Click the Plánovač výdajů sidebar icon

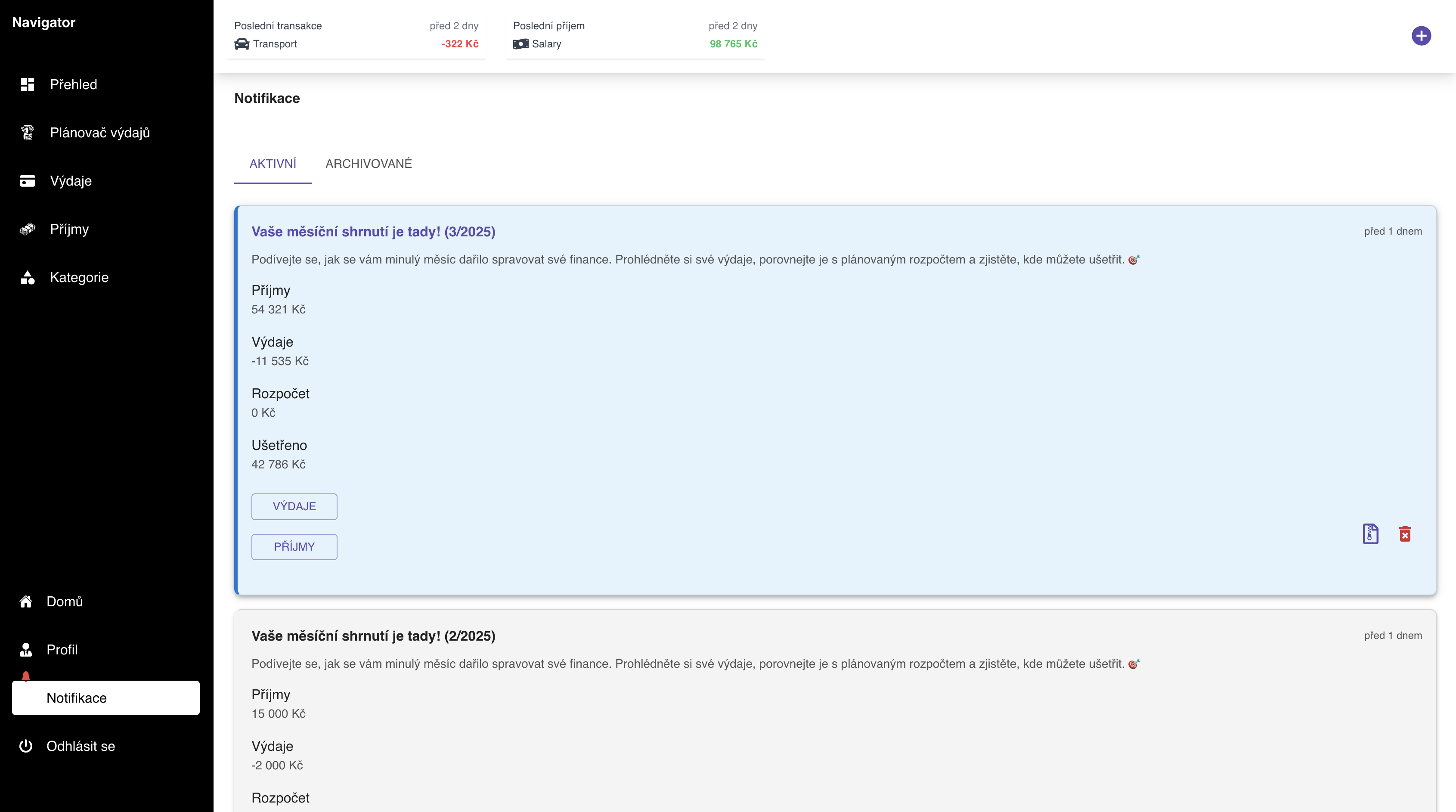(x=27, y=132)
